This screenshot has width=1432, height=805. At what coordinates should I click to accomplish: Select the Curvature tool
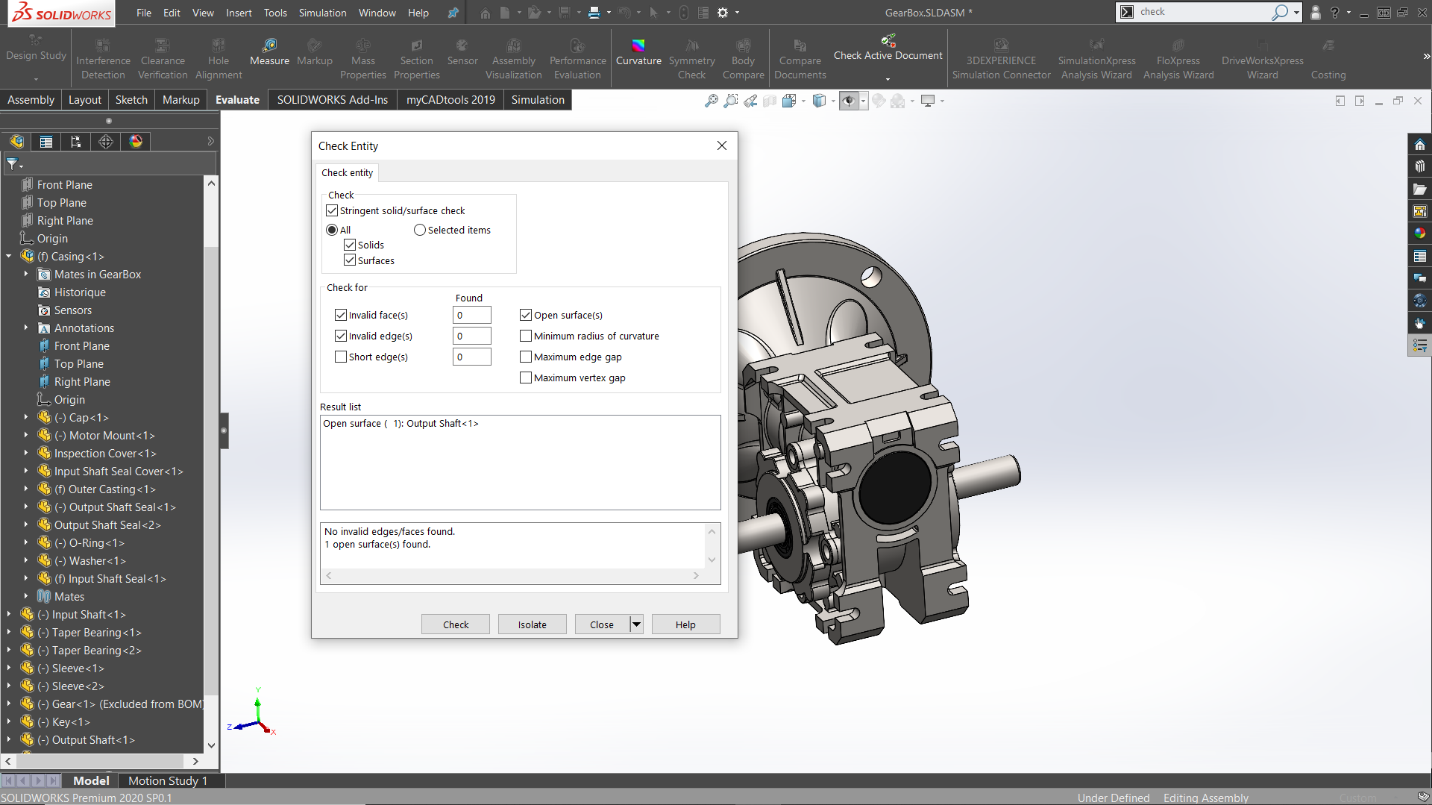click(638, 52)
